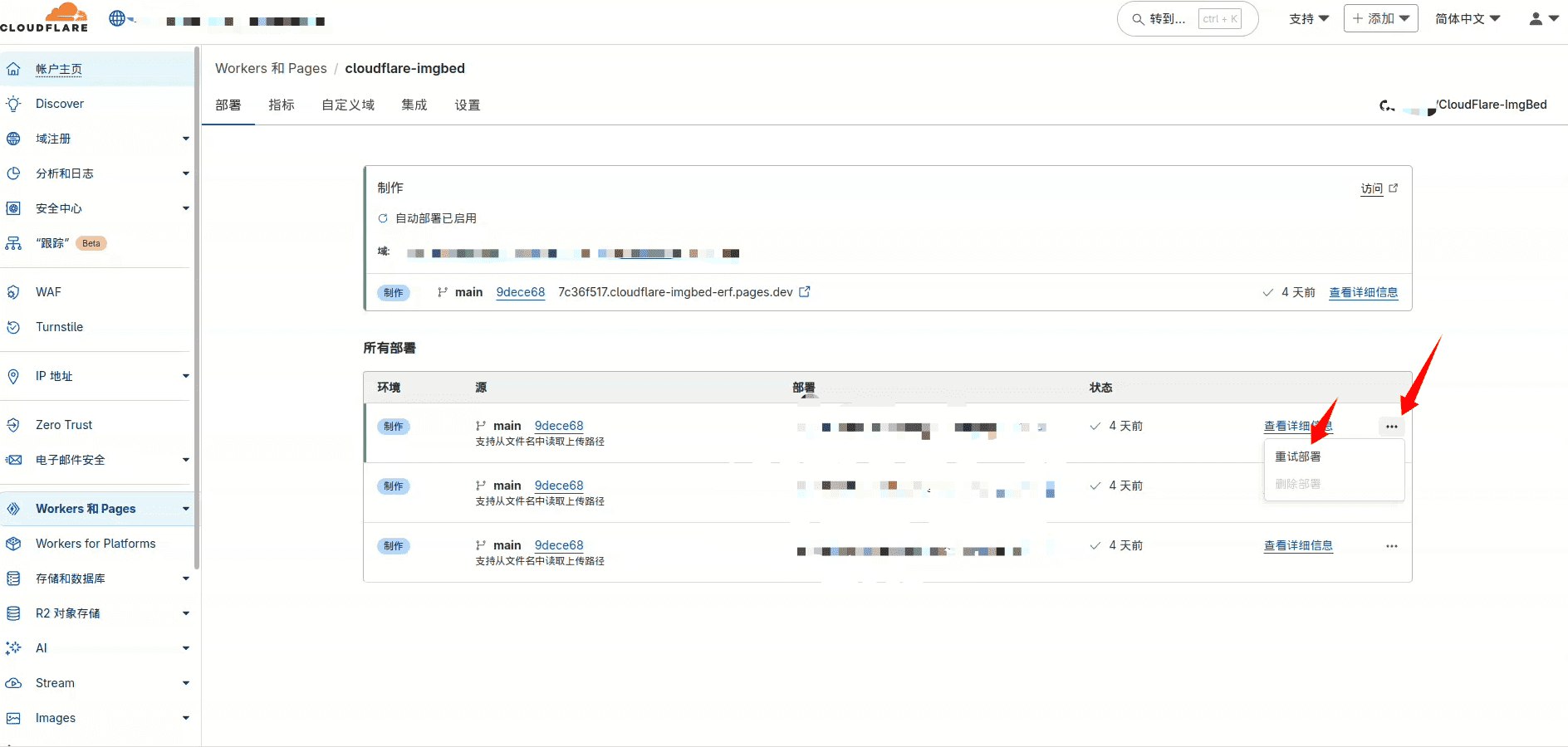Open commit 9dece68 in first deployment row
The width and height of the screenshot is (1568, 747).
pyautogui.click(x=559, y=426)
